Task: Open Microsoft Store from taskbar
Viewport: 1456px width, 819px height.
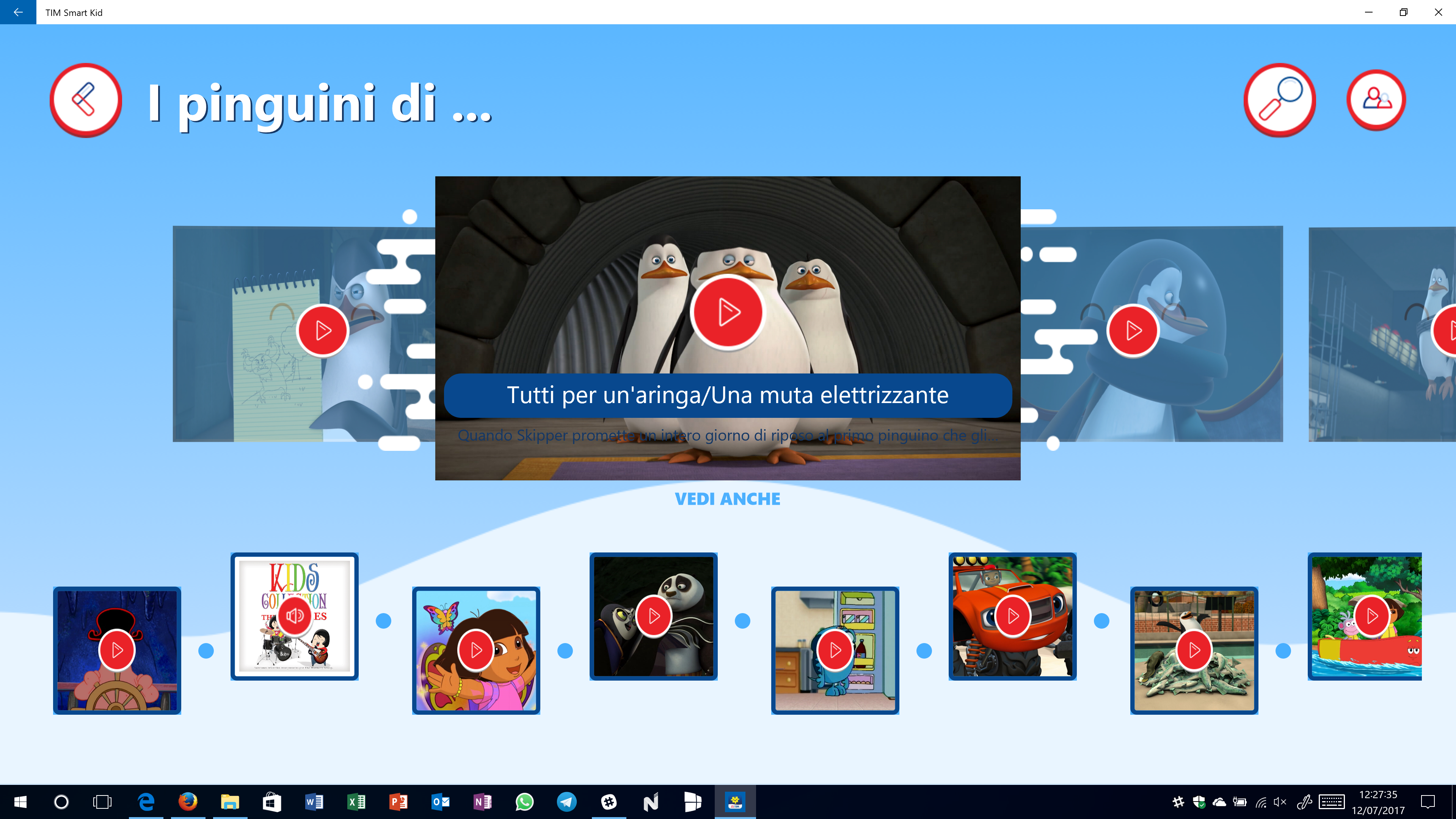Action: [x=272, y=802]
